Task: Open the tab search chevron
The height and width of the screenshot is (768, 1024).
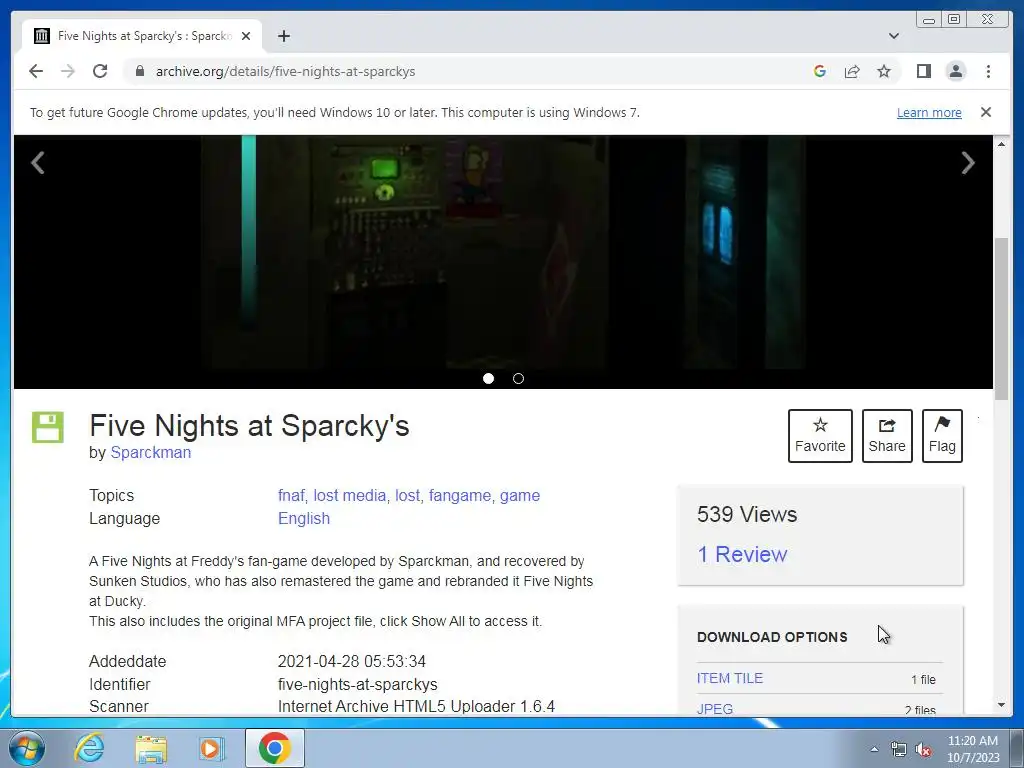Action: [893, 36]
